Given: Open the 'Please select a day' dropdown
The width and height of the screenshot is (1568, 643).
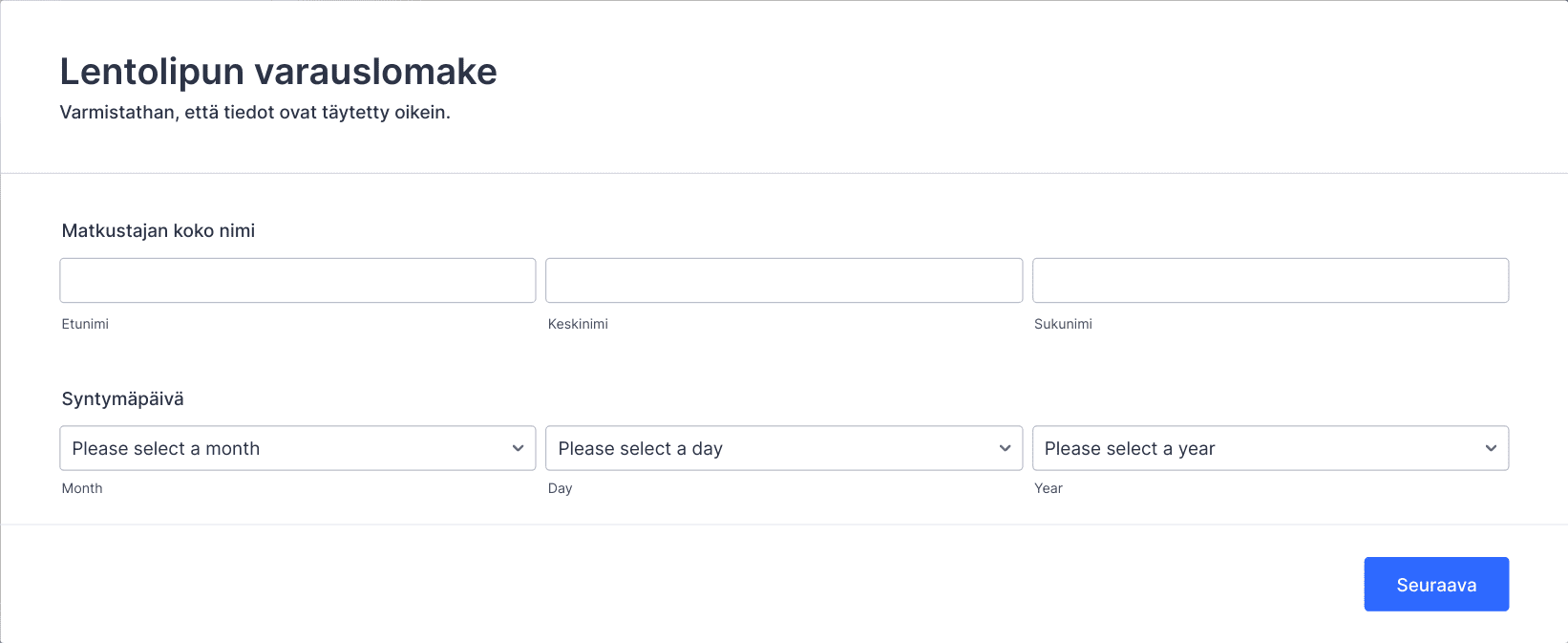Looking at the screenshot, I should click(x=784, y=448).
